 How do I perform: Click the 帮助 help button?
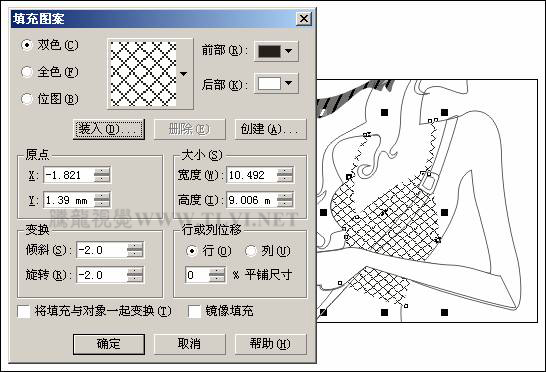(x=271, y=344)
